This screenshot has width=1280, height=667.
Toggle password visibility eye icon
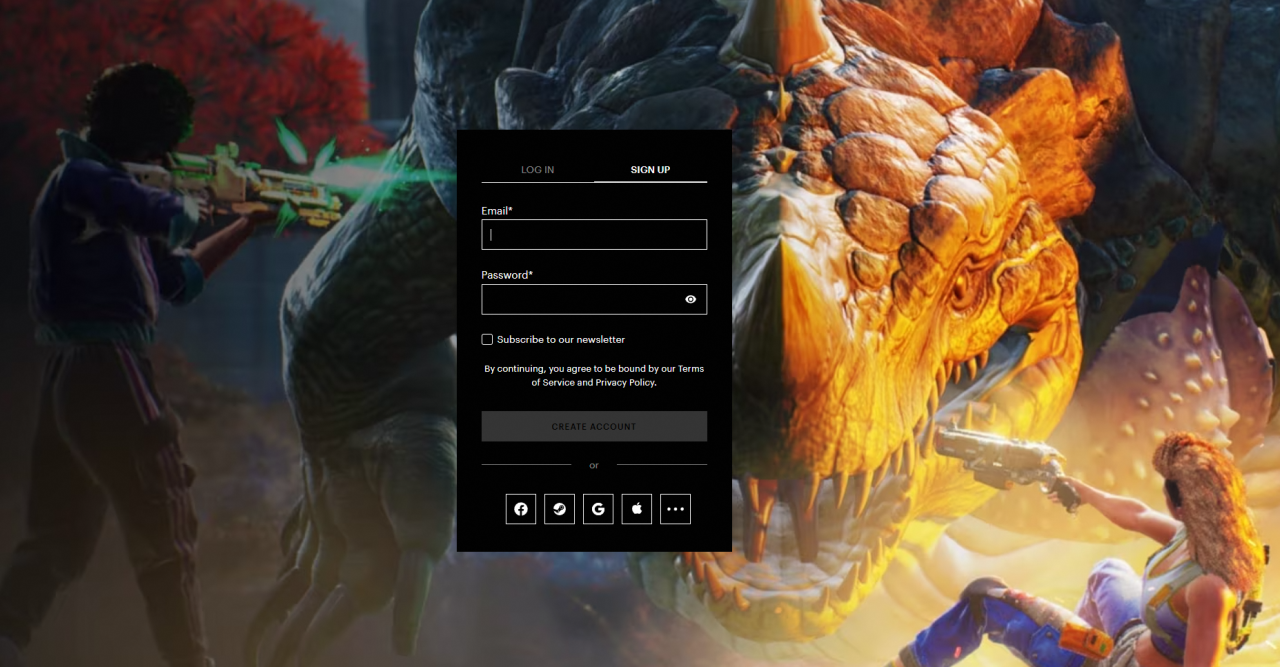690,299
